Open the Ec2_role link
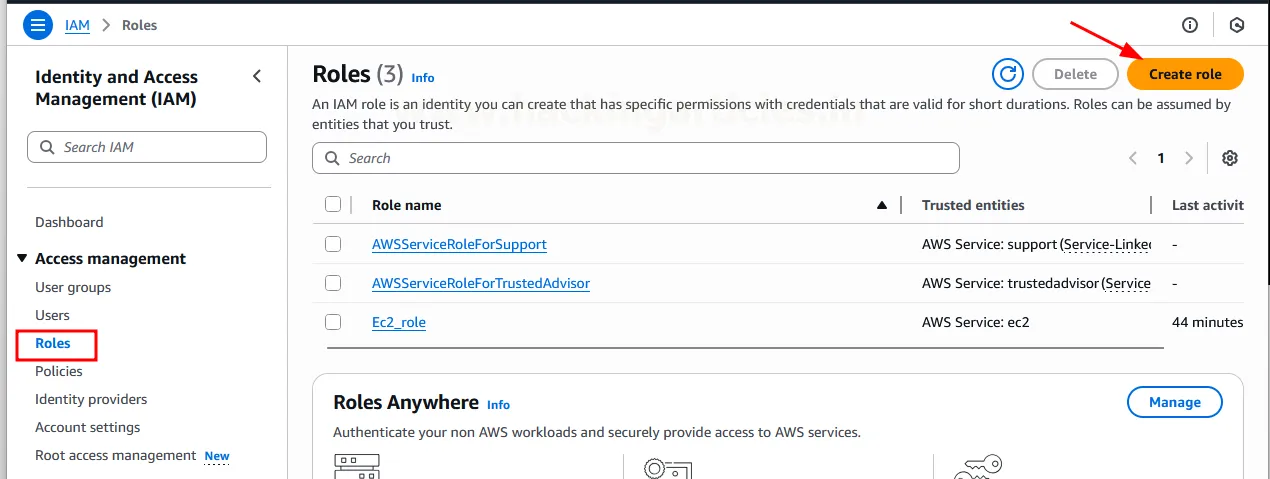The height and width of the screenshot is (479, 1270). (x=399, y=322)
